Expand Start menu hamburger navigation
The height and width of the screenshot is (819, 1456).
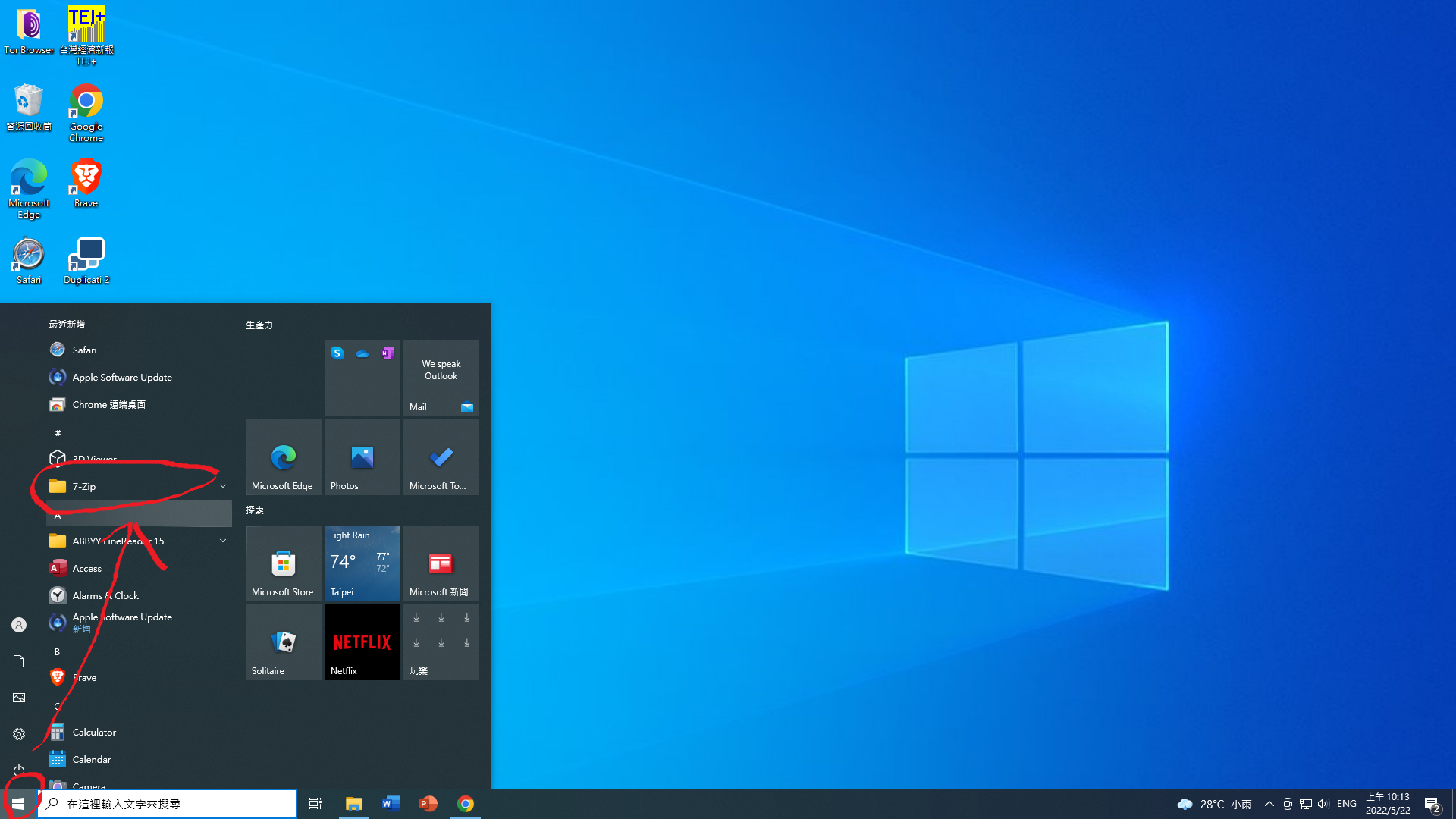click(19, 325)
